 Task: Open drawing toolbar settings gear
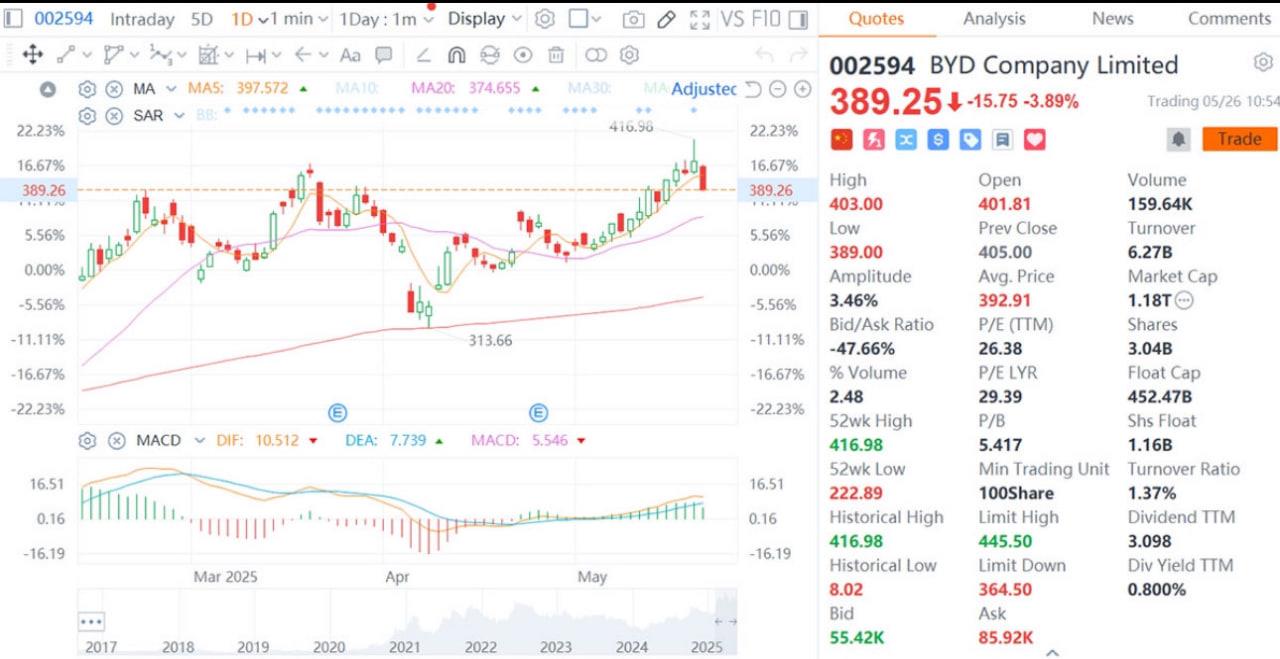629,55
